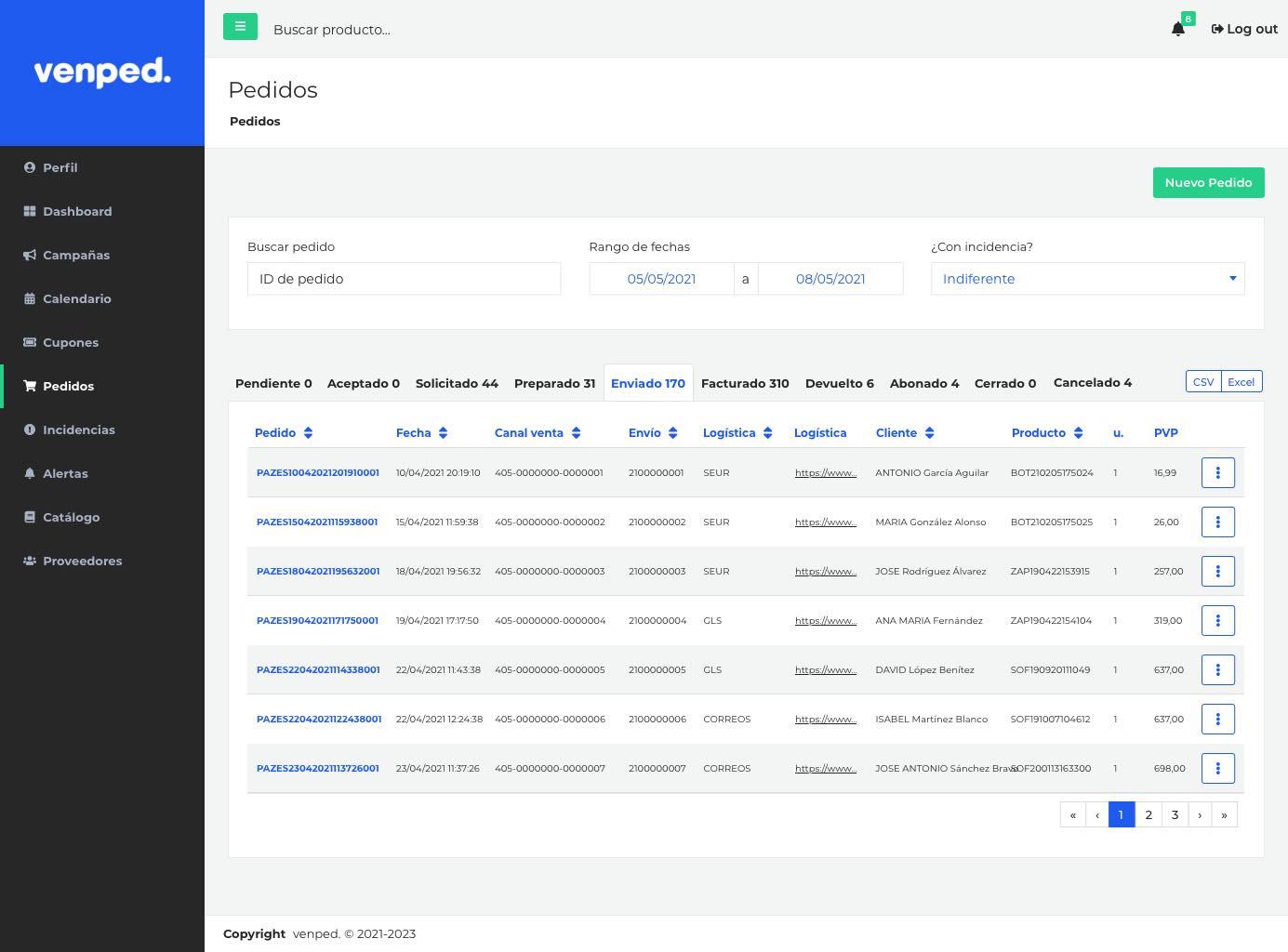Open Alertas in the sidebar
The width and height of the screenshot is (1288, 952).
(x=102, y=473)
